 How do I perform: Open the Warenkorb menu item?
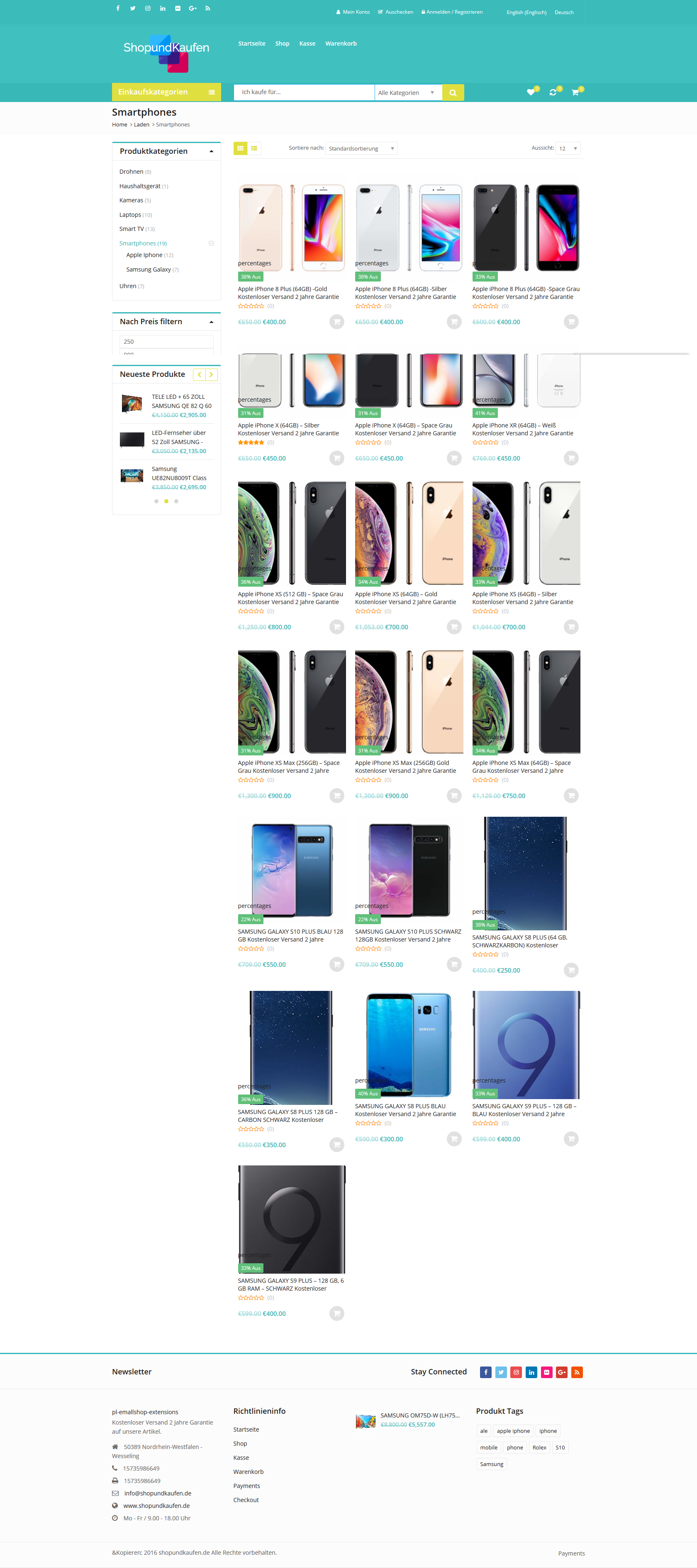(341, 44)
